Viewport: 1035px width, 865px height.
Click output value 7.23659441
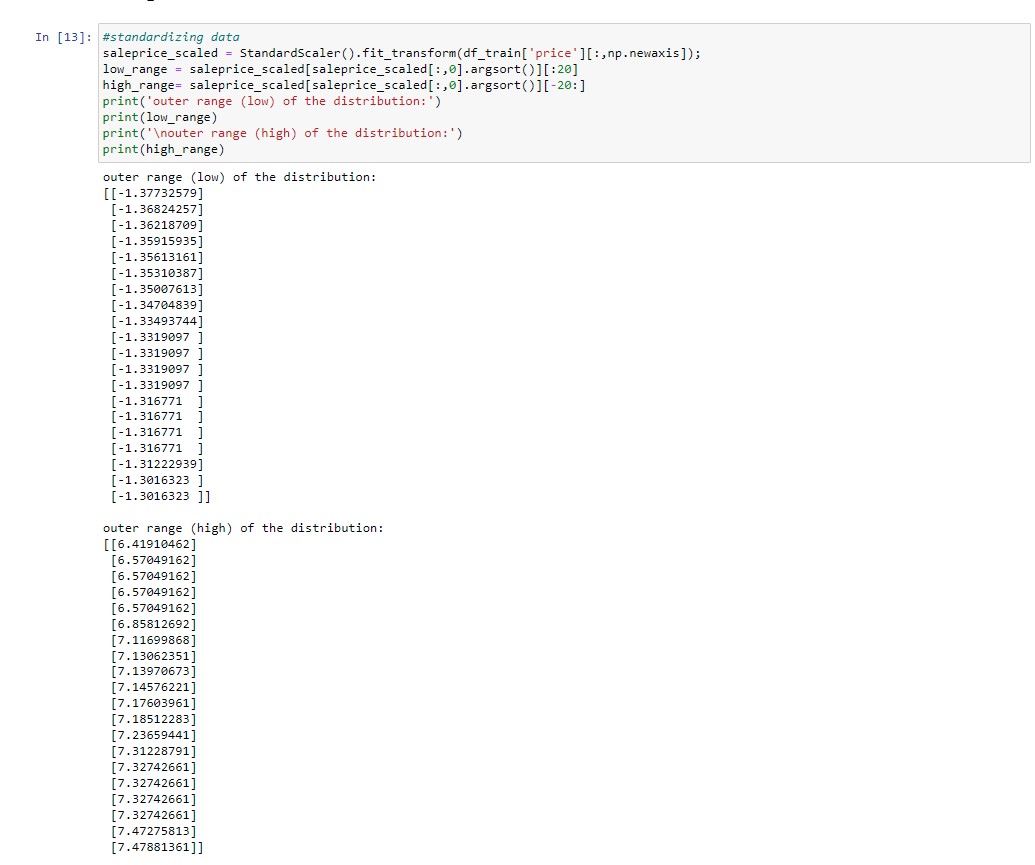click(154, 735)
